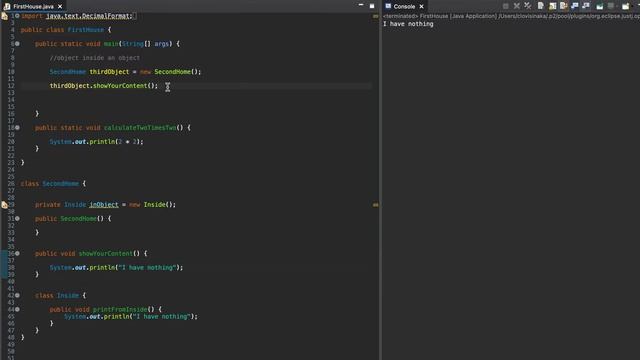The height and width of the screenshot is (360, 640).
Task: Toggle Show Console on standard error change
Action: (586, 6)
